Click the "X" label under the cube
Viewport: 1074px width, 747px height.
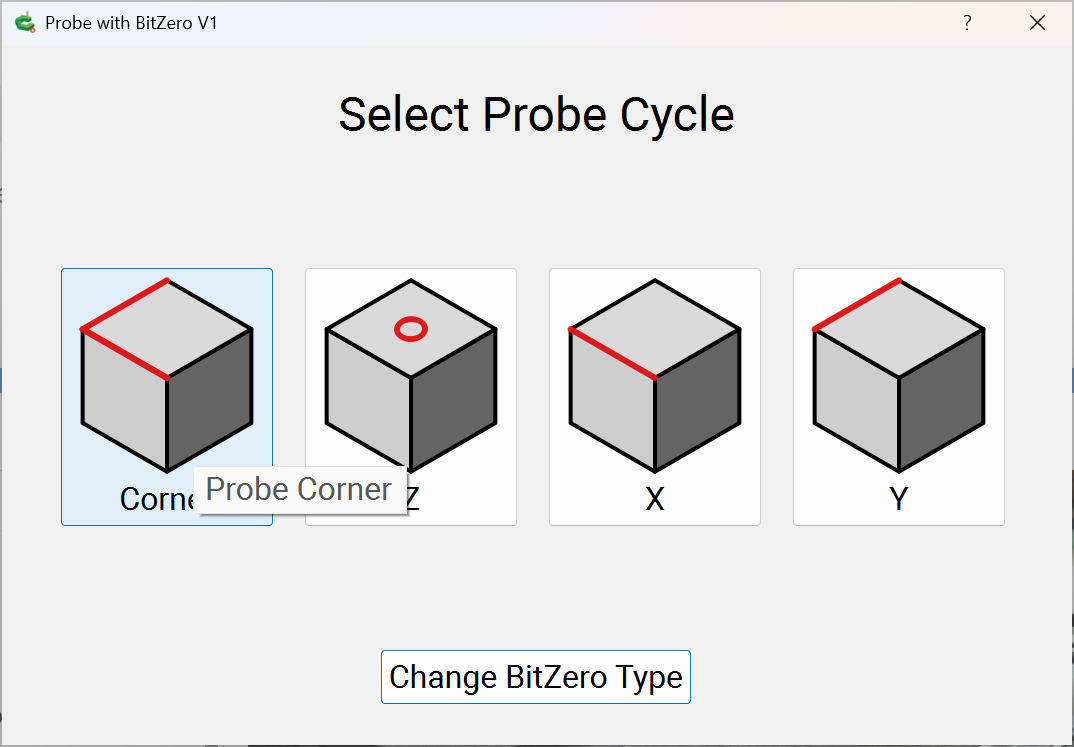coord(655,498)
